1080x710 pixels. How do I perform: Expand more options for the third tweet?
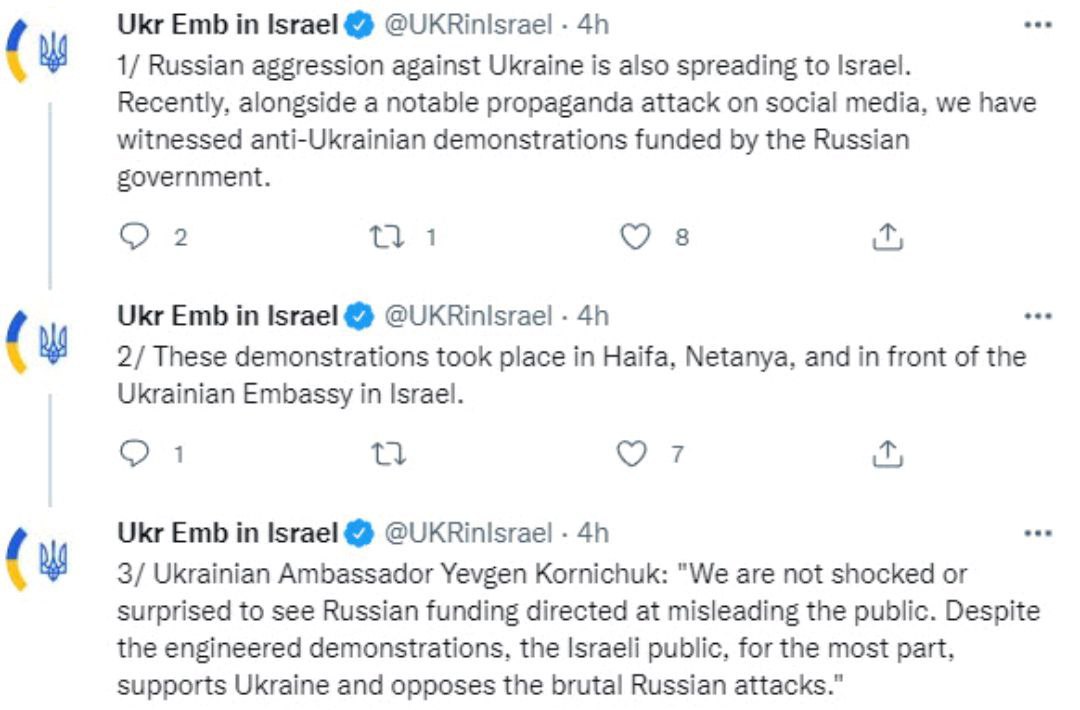point(1039,533)
